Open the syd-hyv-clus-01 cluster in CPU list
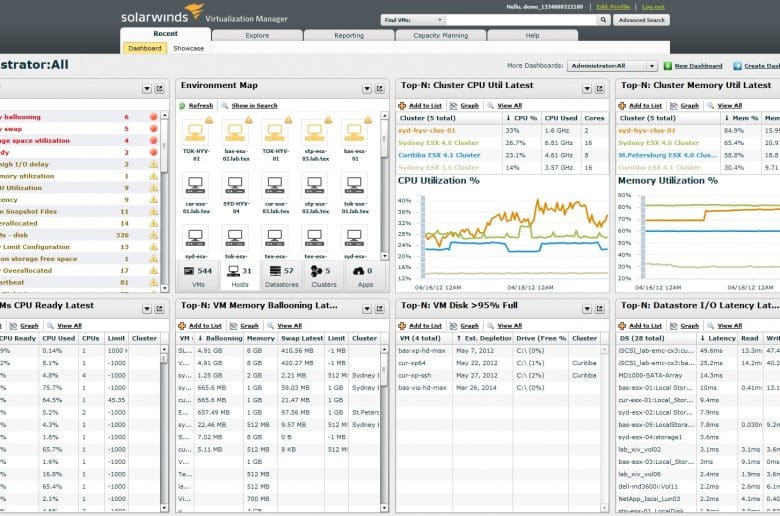 click(427, 130)
